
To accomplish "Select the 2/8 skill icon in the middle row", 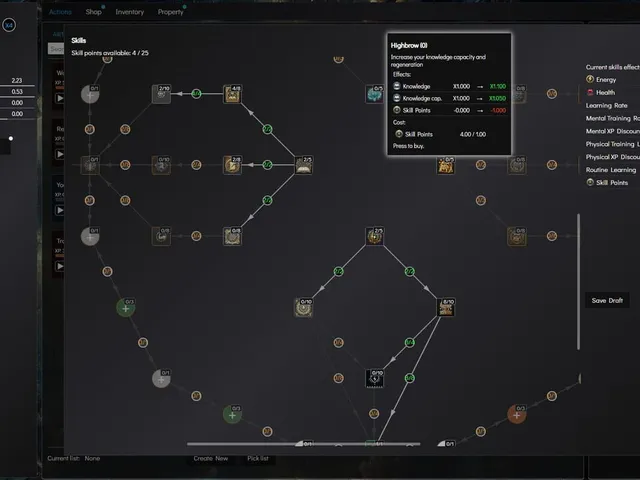I will (232, 165).
